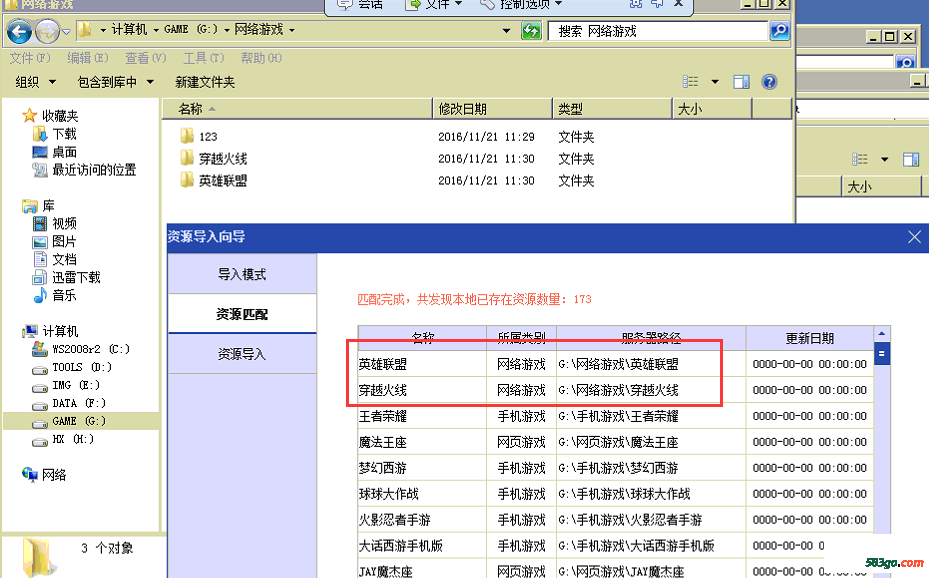Click the resource list scrollbar up arrow

click(881, 335)
